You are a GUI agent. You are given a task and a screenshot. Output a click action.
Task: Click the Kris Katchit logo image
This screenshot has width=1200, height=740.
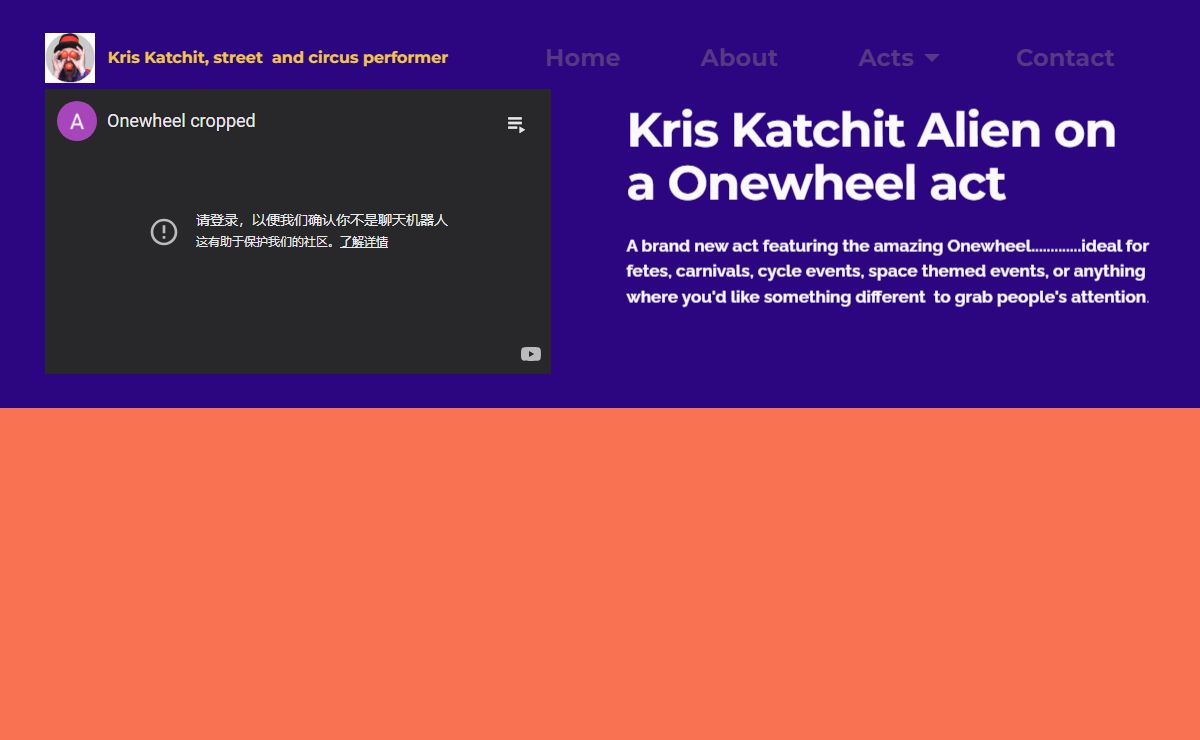(70, 58)
